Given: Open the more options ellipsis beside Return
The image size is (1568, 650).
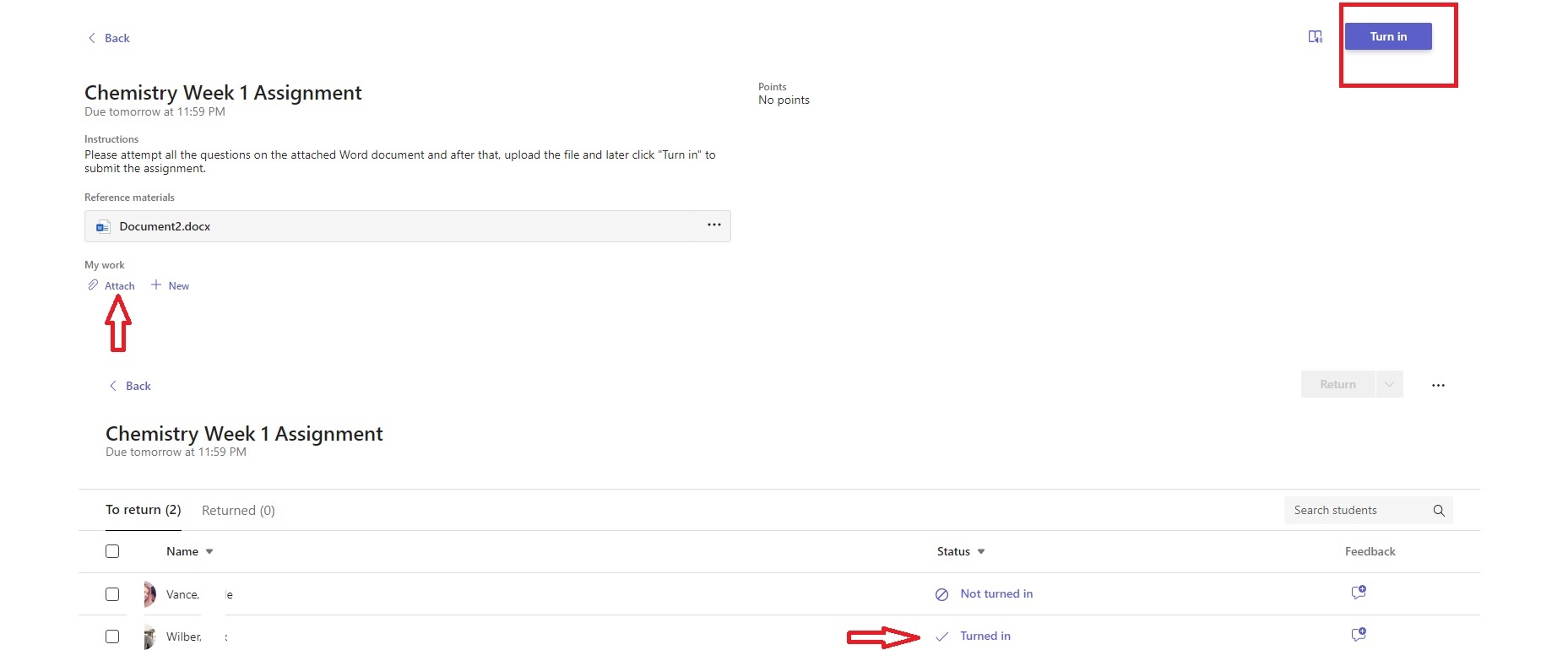Looking at the screenshot, I should pos(1438,385).
